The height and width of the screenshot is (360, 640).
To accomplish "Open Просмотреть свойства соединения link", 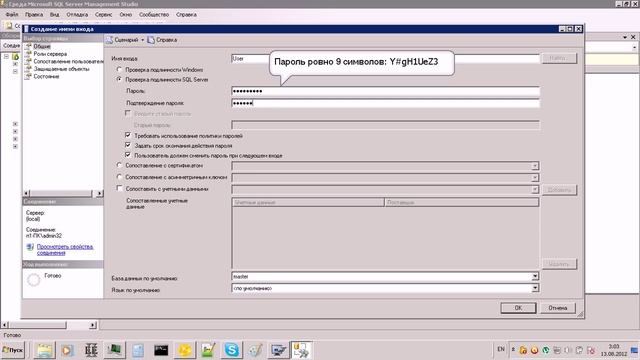I will pyautogui.click(x=65, y=250).
